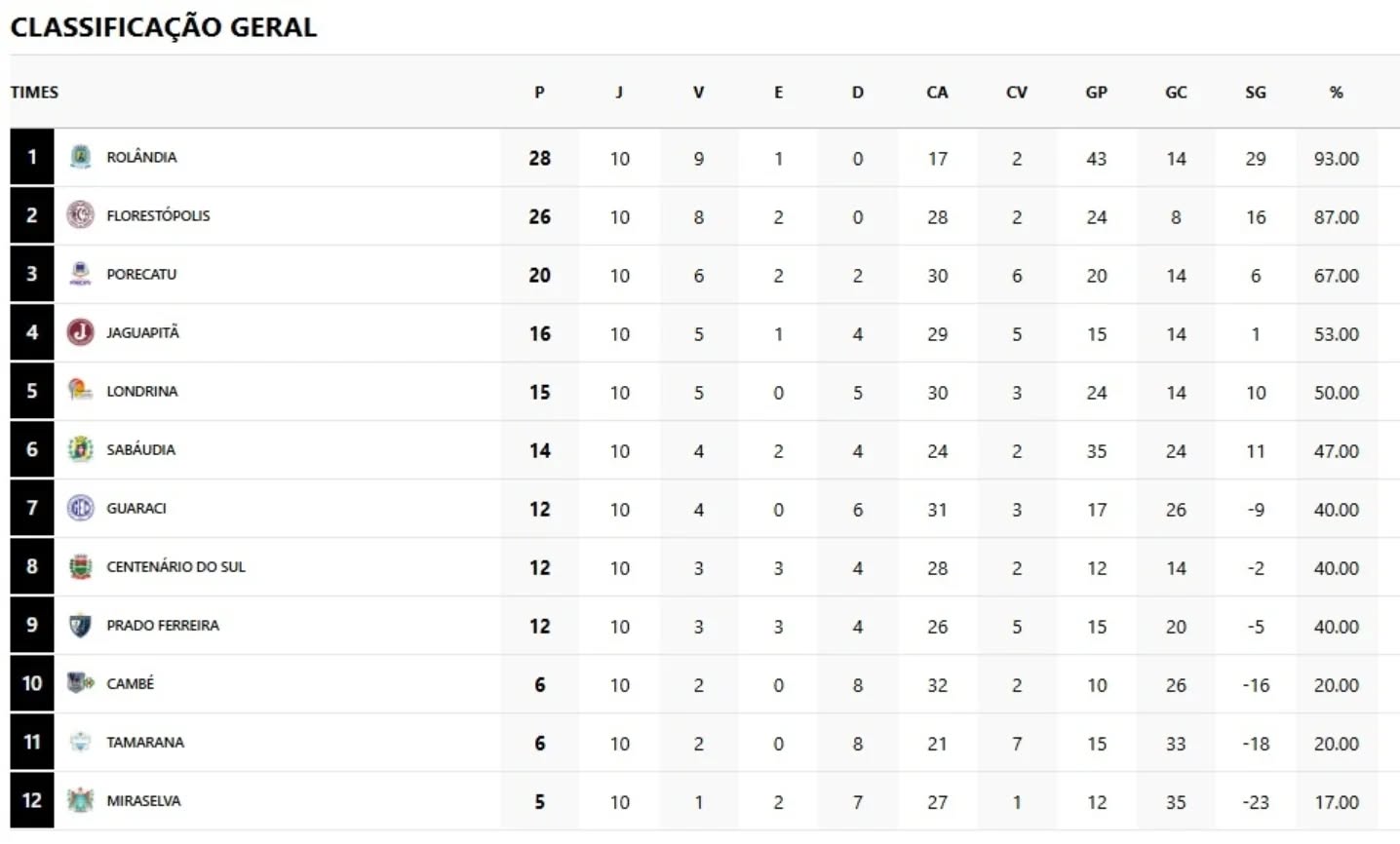This screenshot has width=1400, height=844.
Task: Click the Jaguapitã team crest icon
Action: [x=81, y=332]
